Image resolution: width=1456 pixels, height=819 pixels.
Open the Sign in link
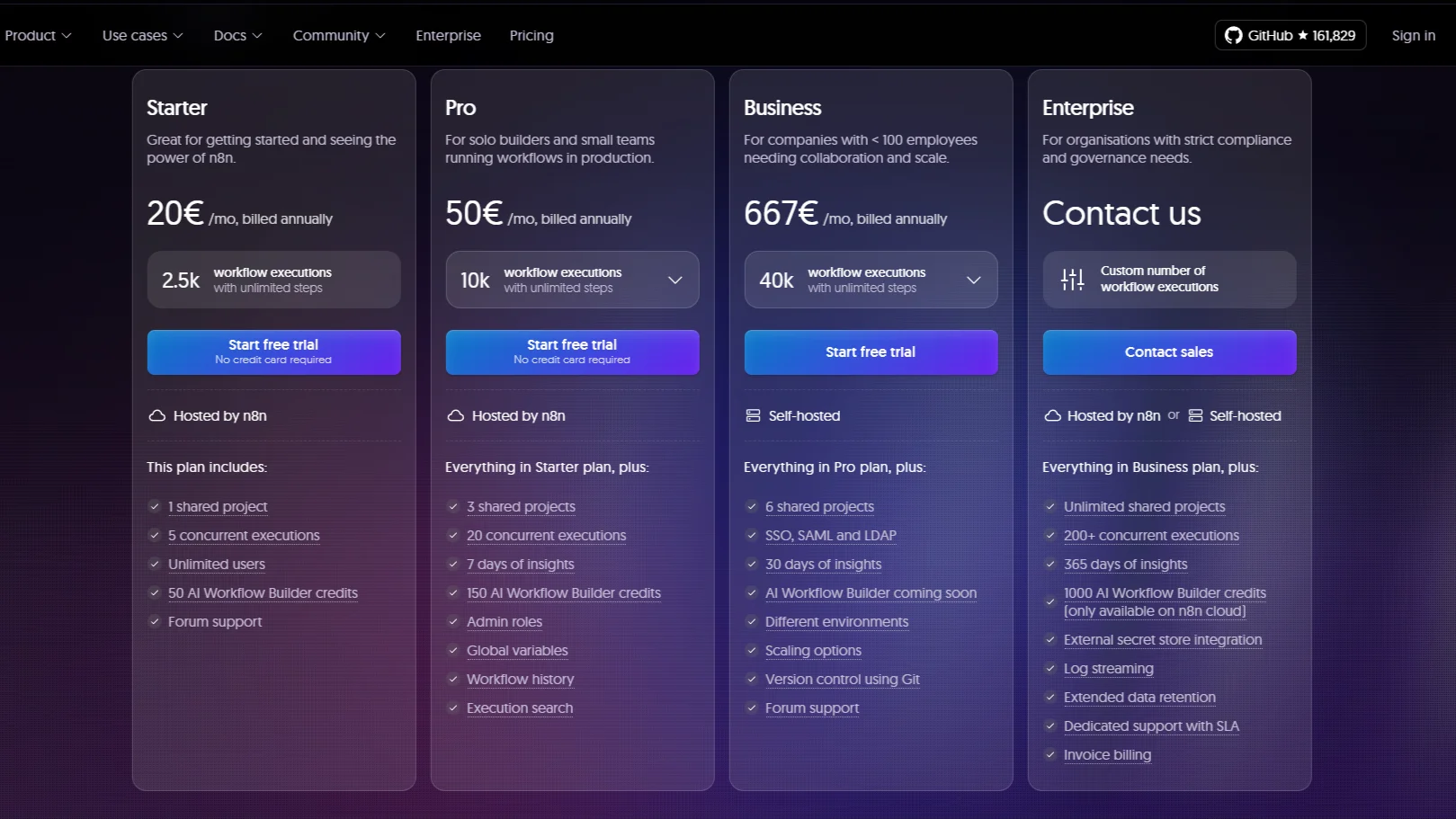pyautogui.click(x=1413, y=36)
